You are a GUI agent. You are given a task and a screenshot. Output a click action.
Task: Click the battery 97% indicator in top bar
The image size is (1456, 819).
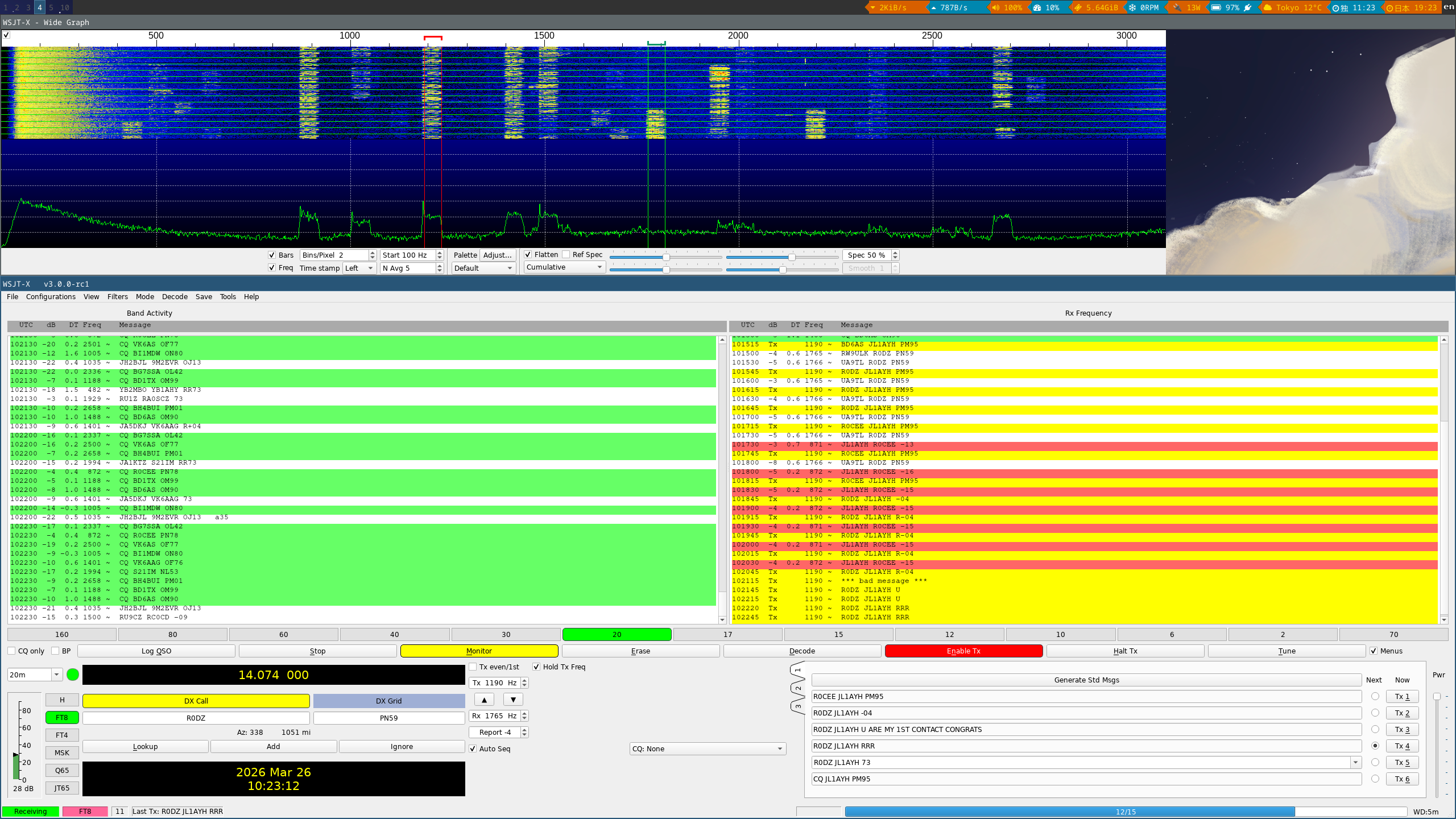(x=1231, y=7)
